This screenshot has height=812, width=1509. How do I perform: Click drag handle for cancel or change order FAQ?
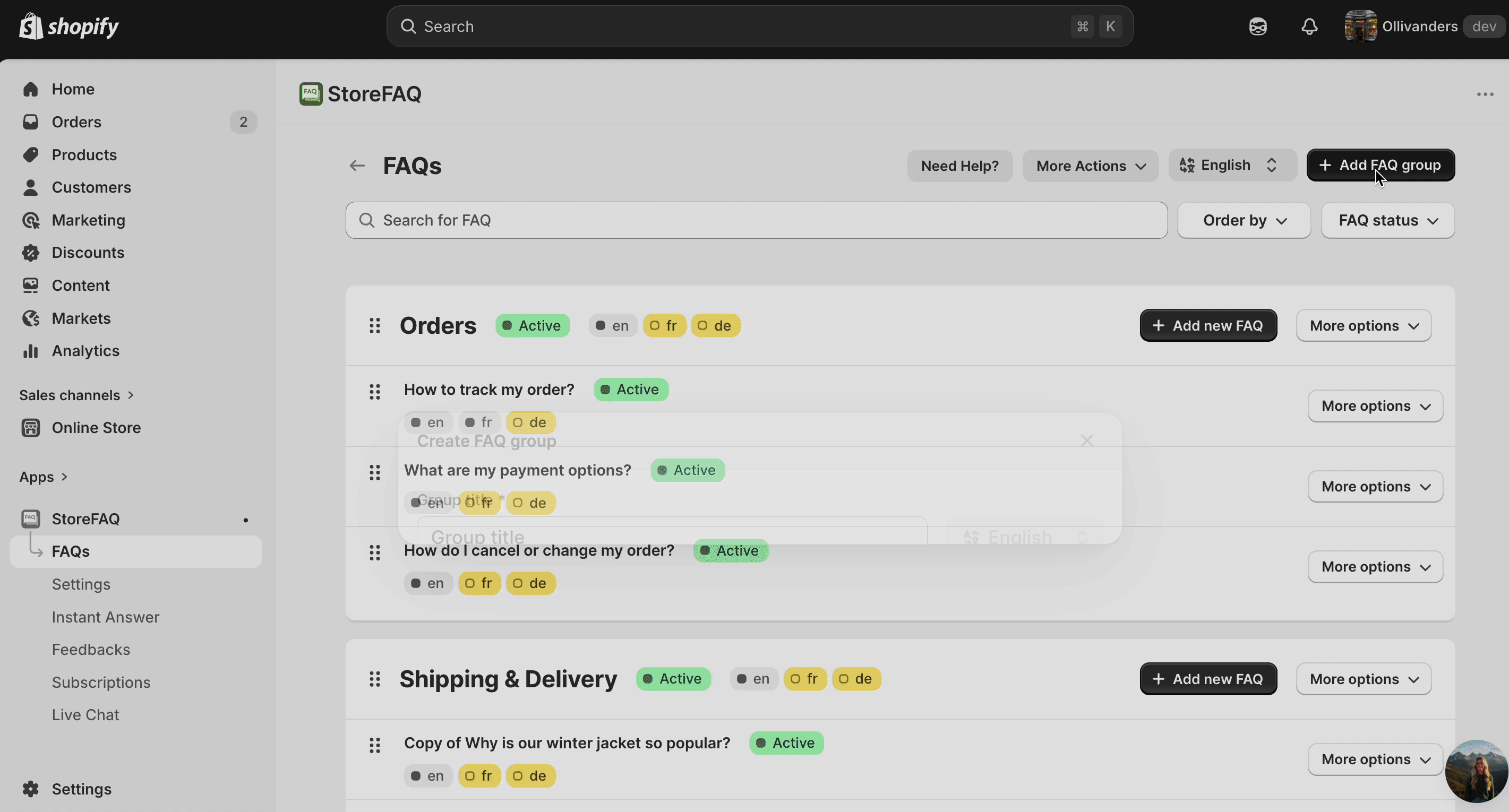375,552
